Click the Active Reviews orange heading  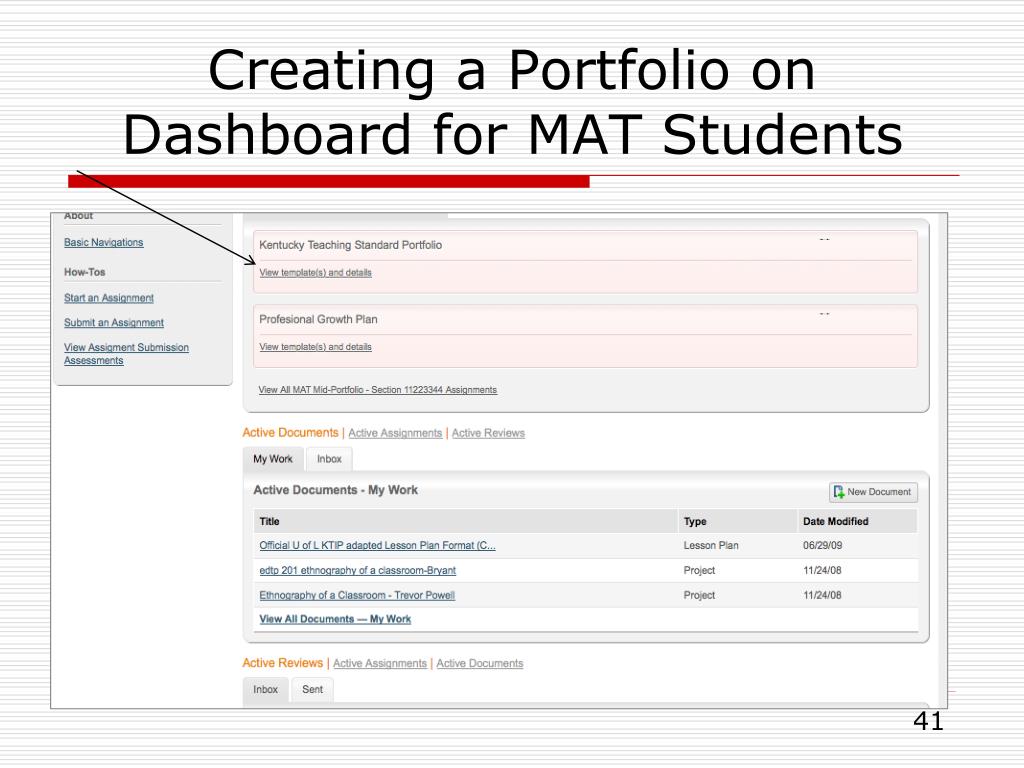point(282,663)
